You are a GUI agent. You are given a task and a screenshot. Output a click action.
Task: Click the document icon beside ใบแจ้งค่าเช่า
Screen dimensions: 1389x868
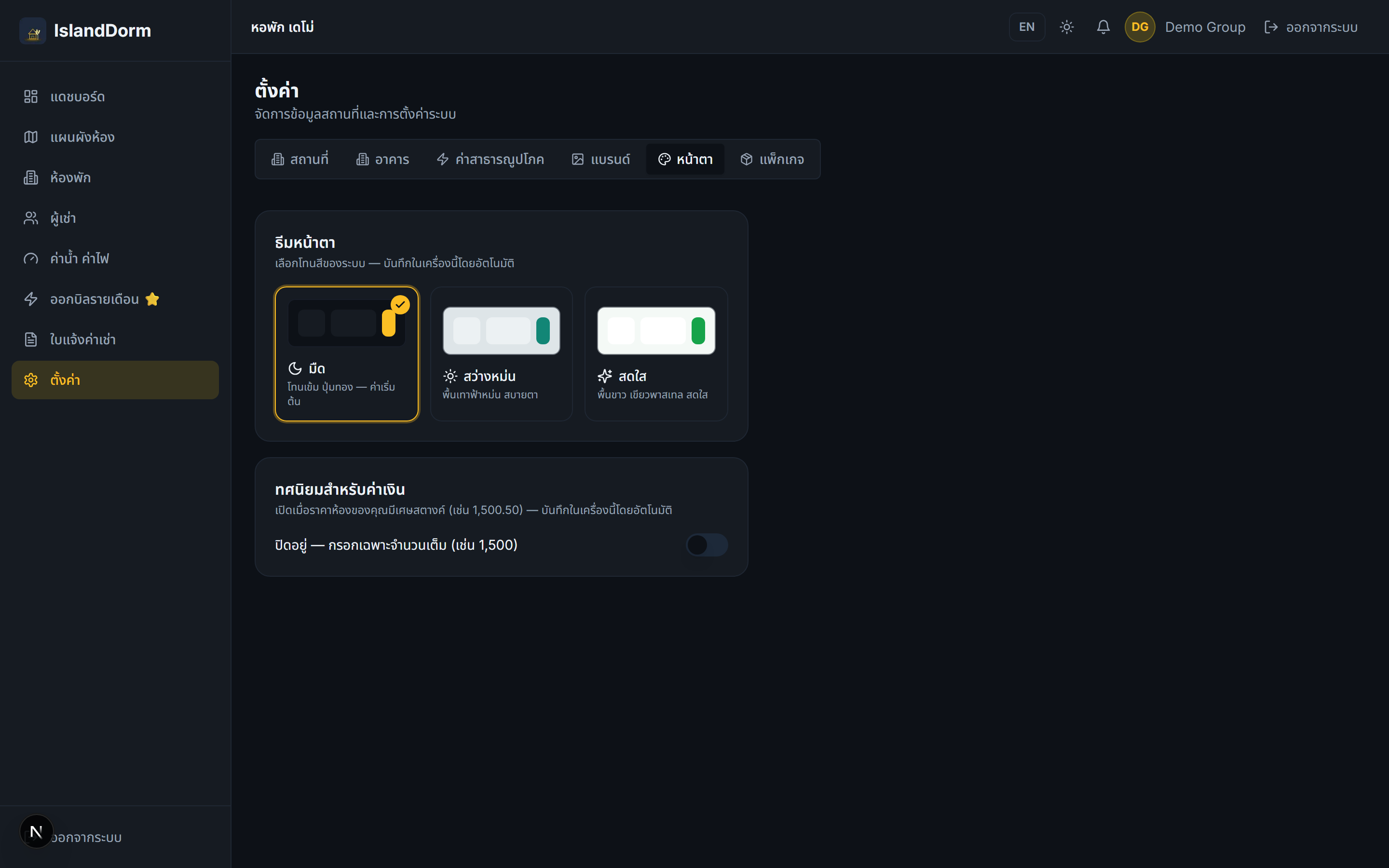[31, 339]
